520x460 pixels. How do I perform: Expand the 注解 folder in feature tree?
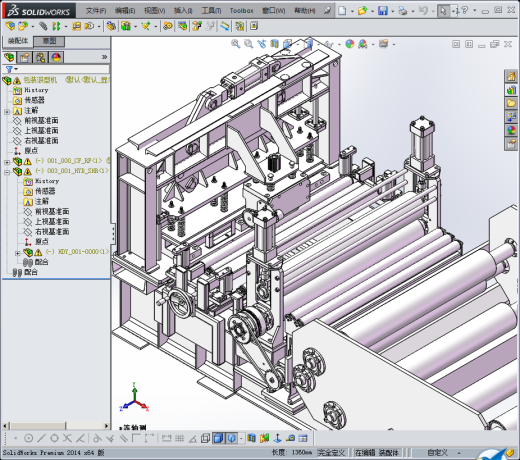[x=7, y=112]
